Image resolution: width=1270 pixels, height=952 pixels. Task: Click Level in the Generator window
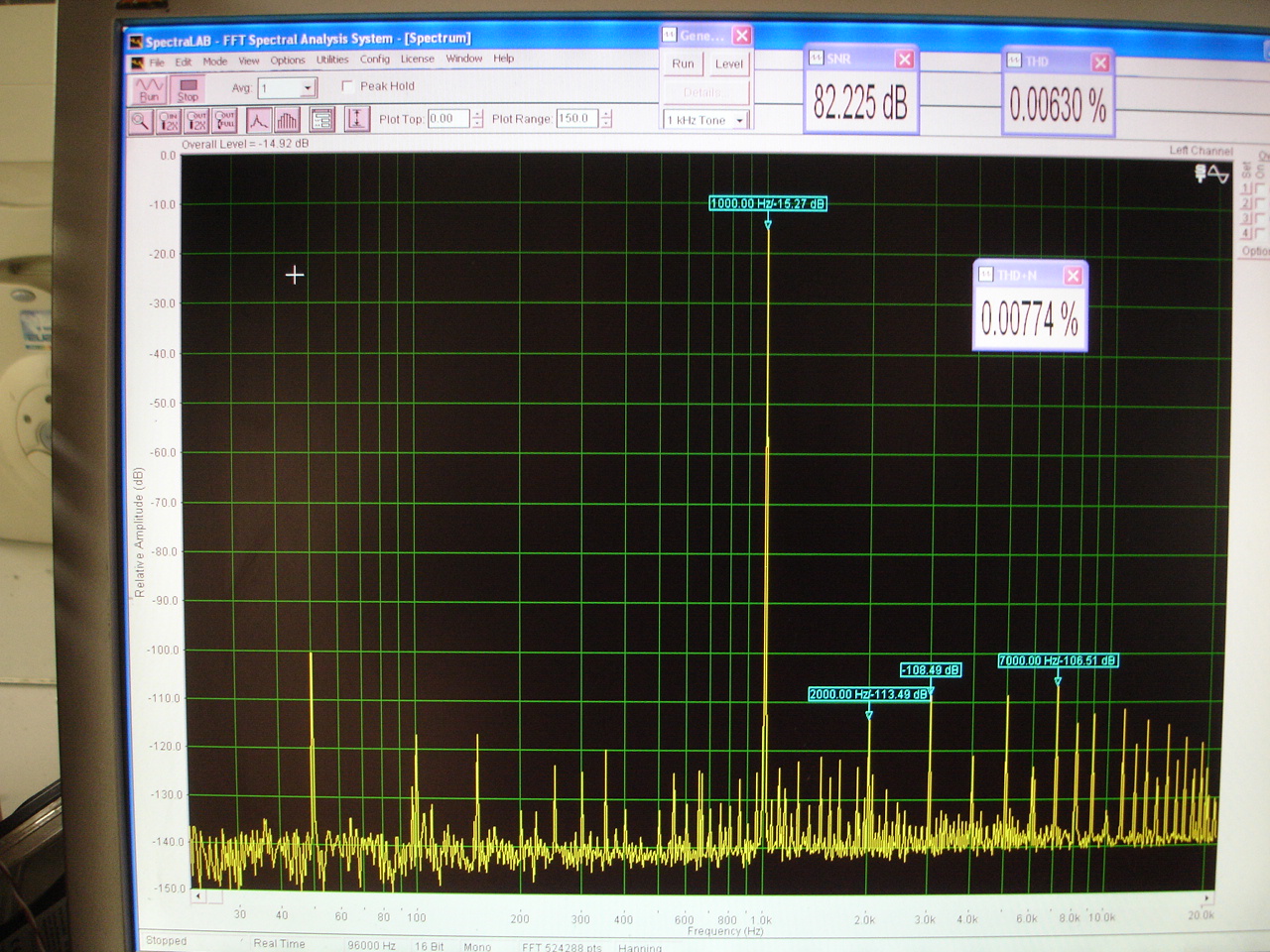(x=729, y=63)
